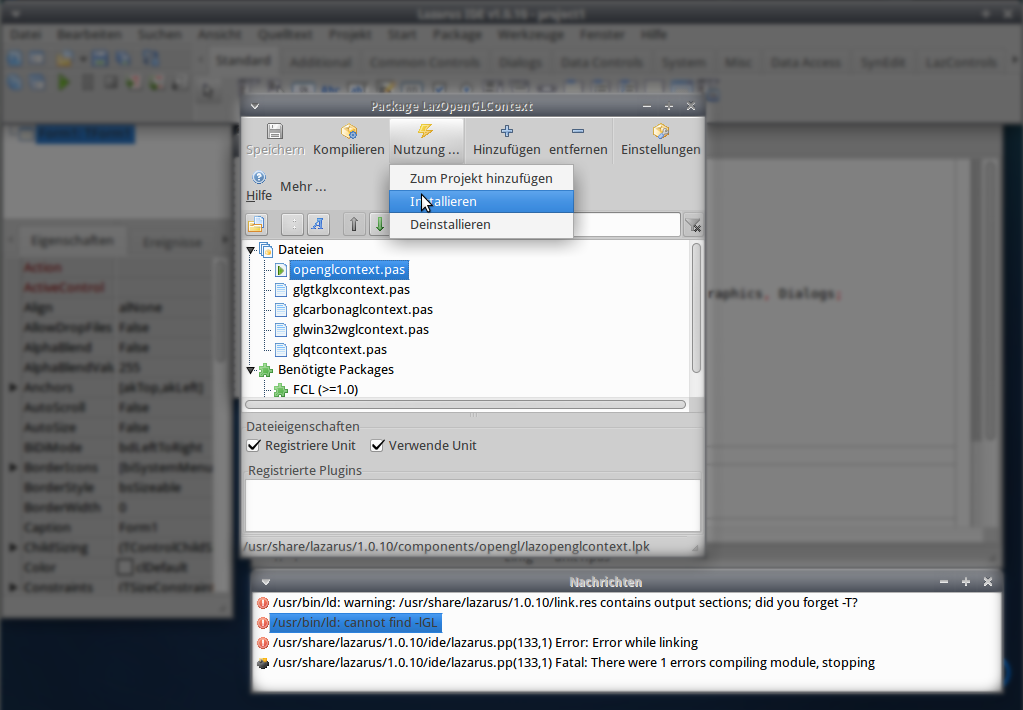The width and height of the screenshot is (1023, 710).
Task: Click the Registrierte Plugins list box
Action: [473, 506]
